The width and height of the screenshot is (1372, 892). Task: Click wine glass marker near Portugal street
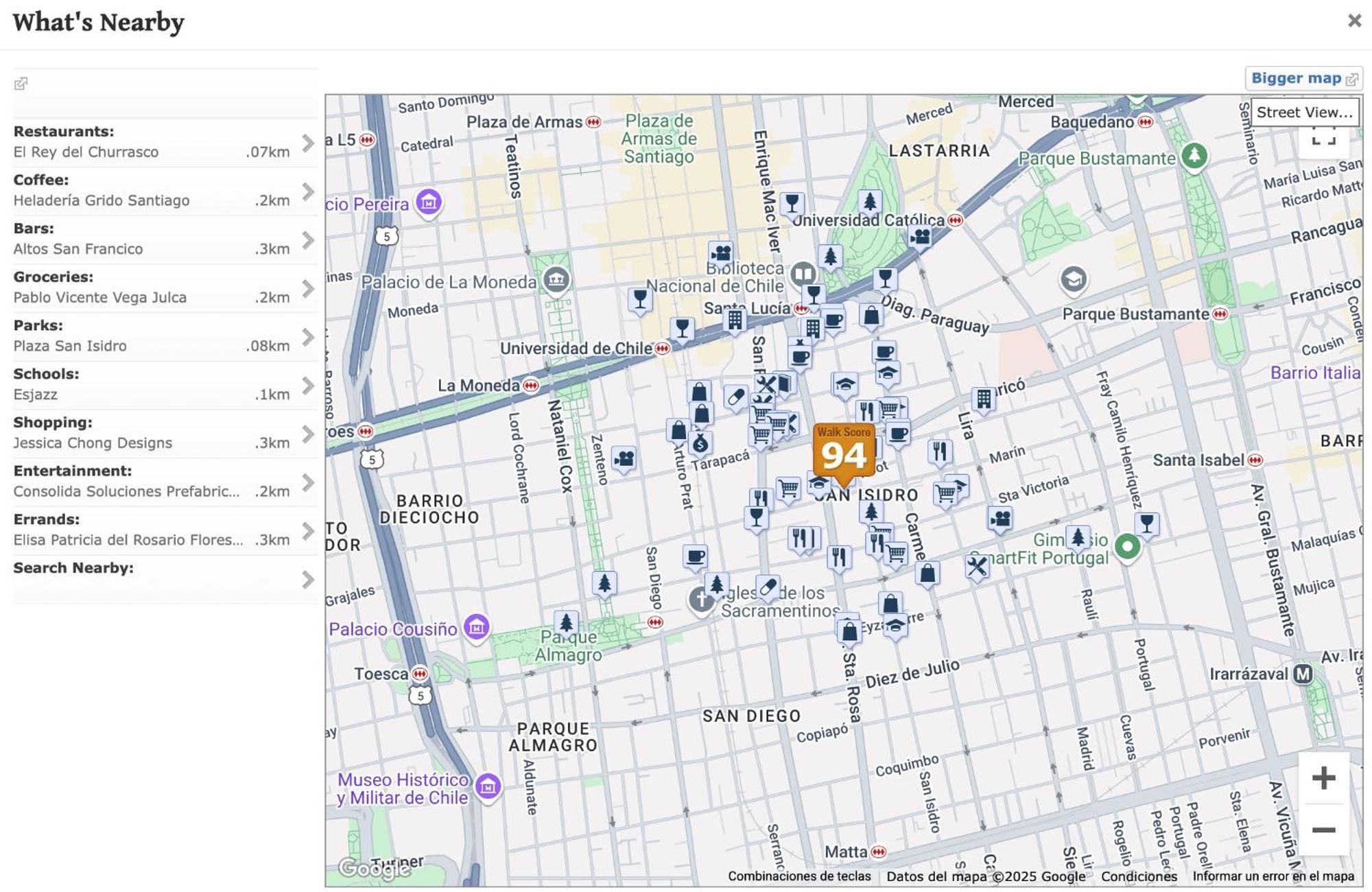click(x=1146, y=524)
